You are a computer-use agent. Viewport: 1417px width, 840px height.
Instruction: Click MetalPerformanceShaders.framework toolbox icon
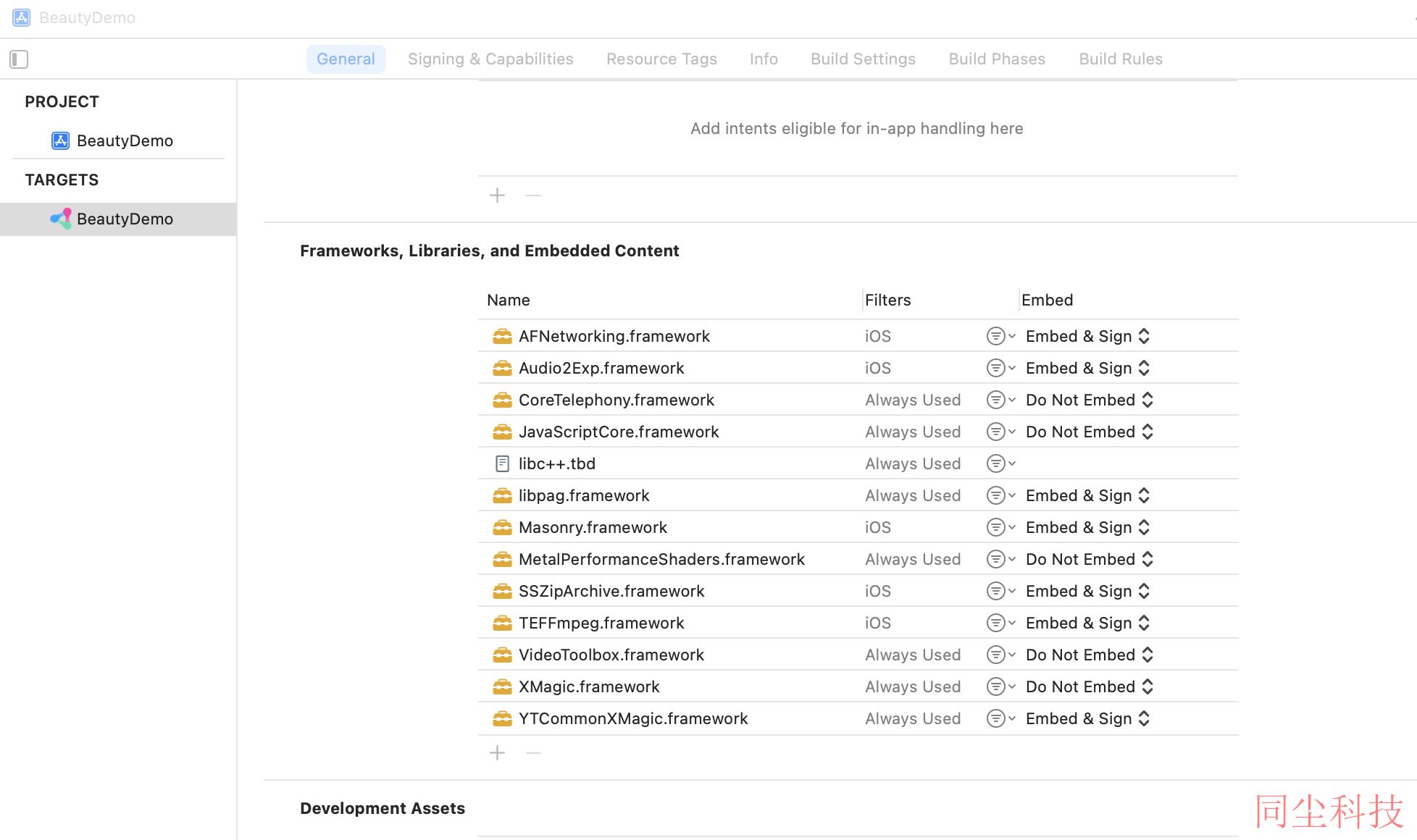(x=502, y=559)
